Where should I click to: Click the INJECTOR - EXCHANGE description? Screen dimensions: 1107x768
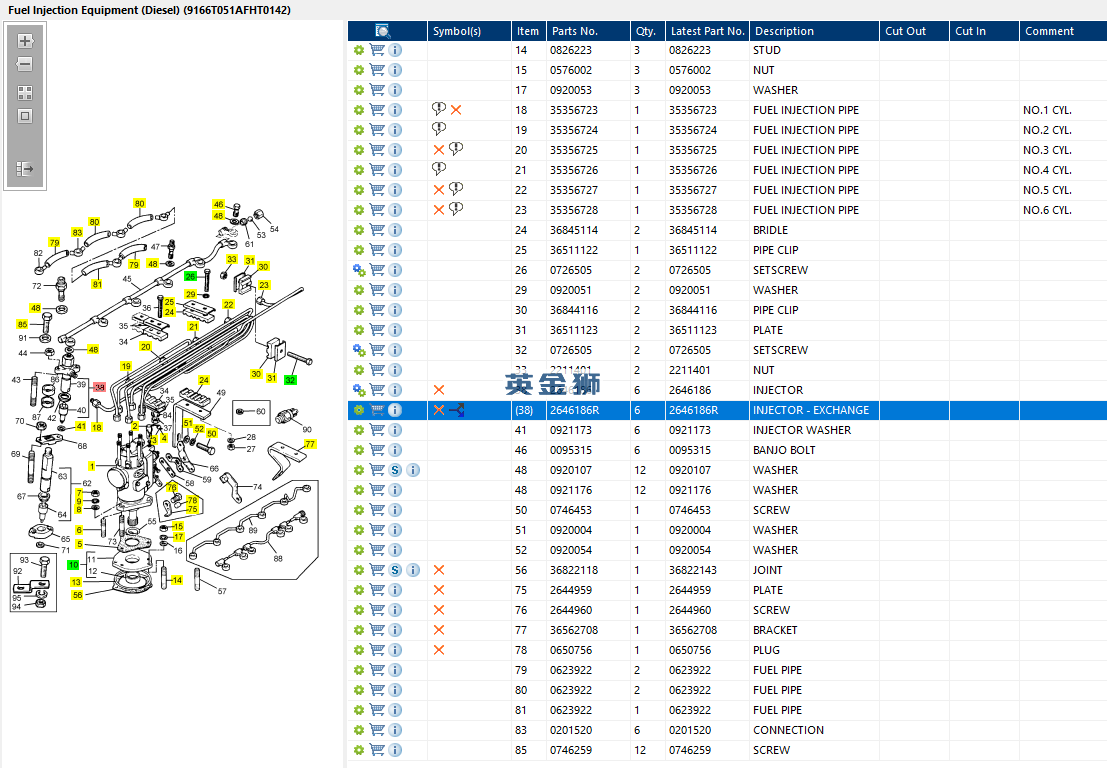[810, 410]
